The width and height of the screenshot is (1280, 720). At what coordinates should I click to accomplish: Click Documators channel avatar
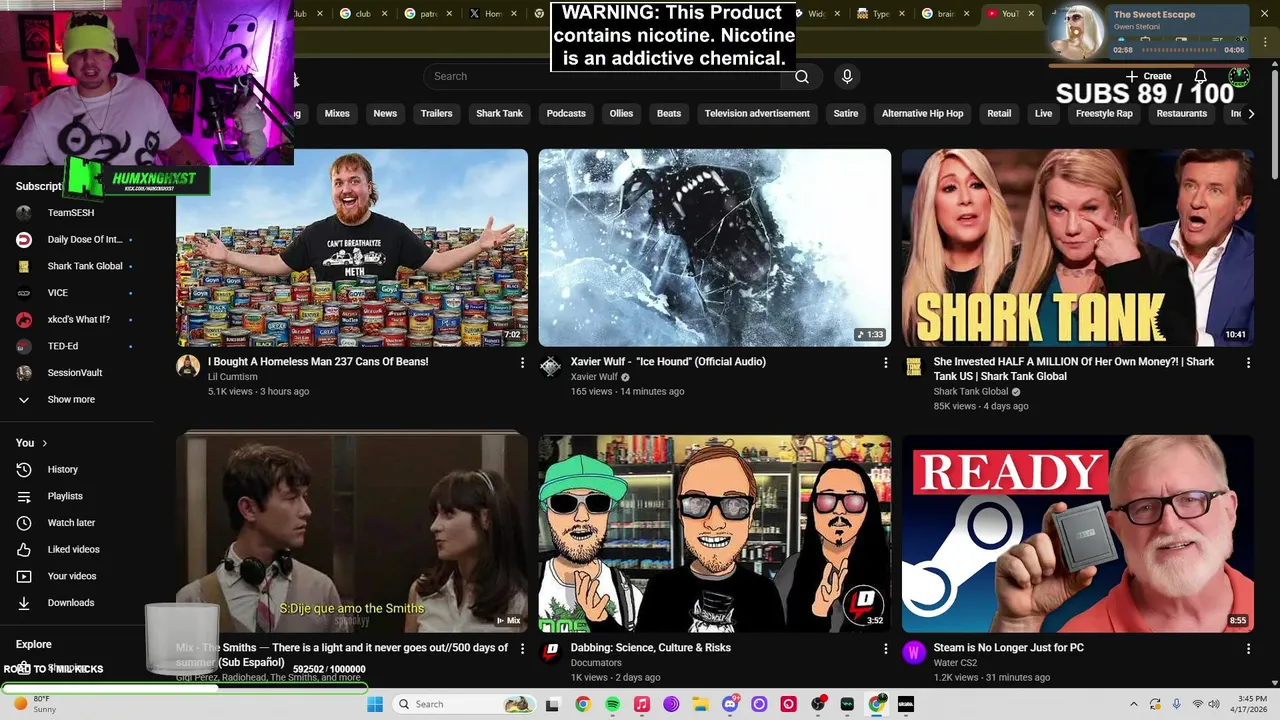click(551, 652)
